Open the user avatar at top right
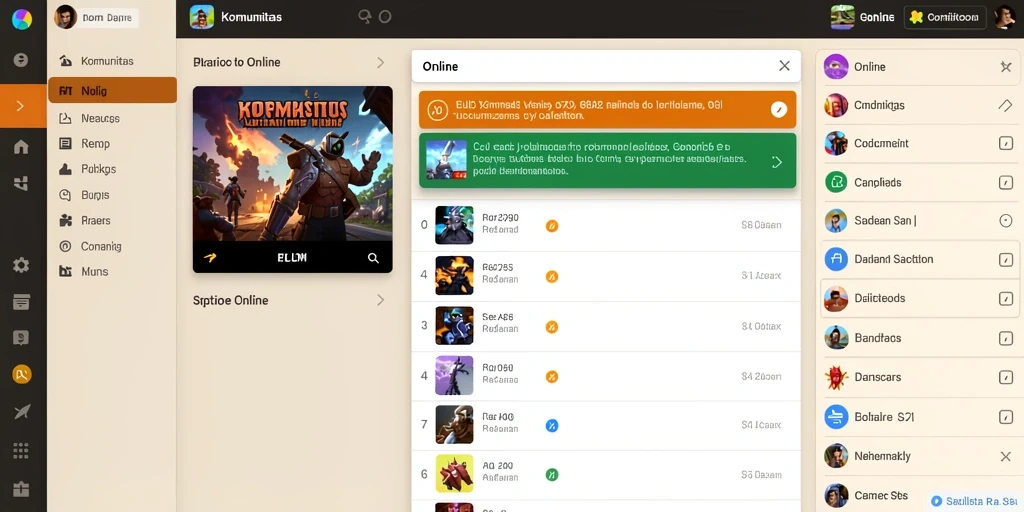Screen dimensions: 1024x512 click(1004, 18)
